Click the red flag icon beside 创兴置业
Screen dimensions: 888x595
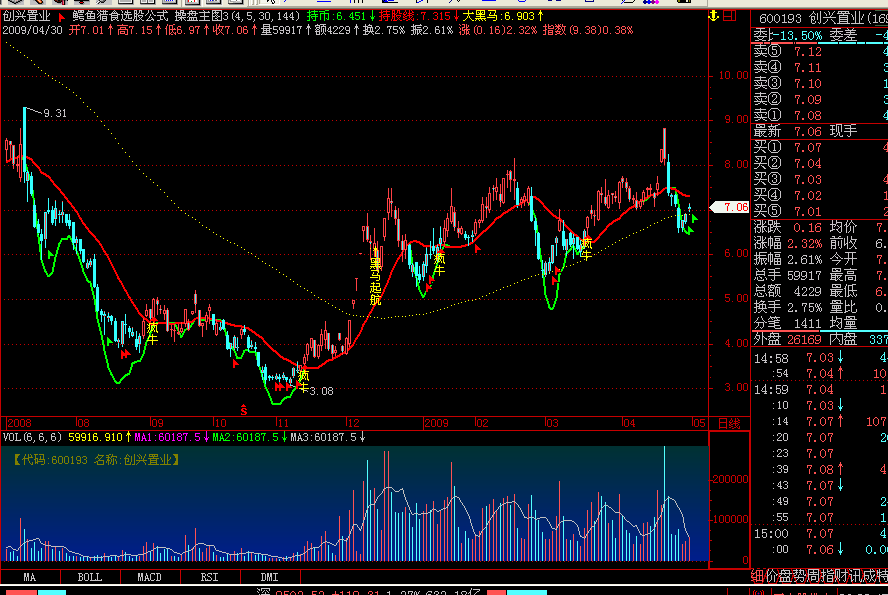tap(61, 16)
